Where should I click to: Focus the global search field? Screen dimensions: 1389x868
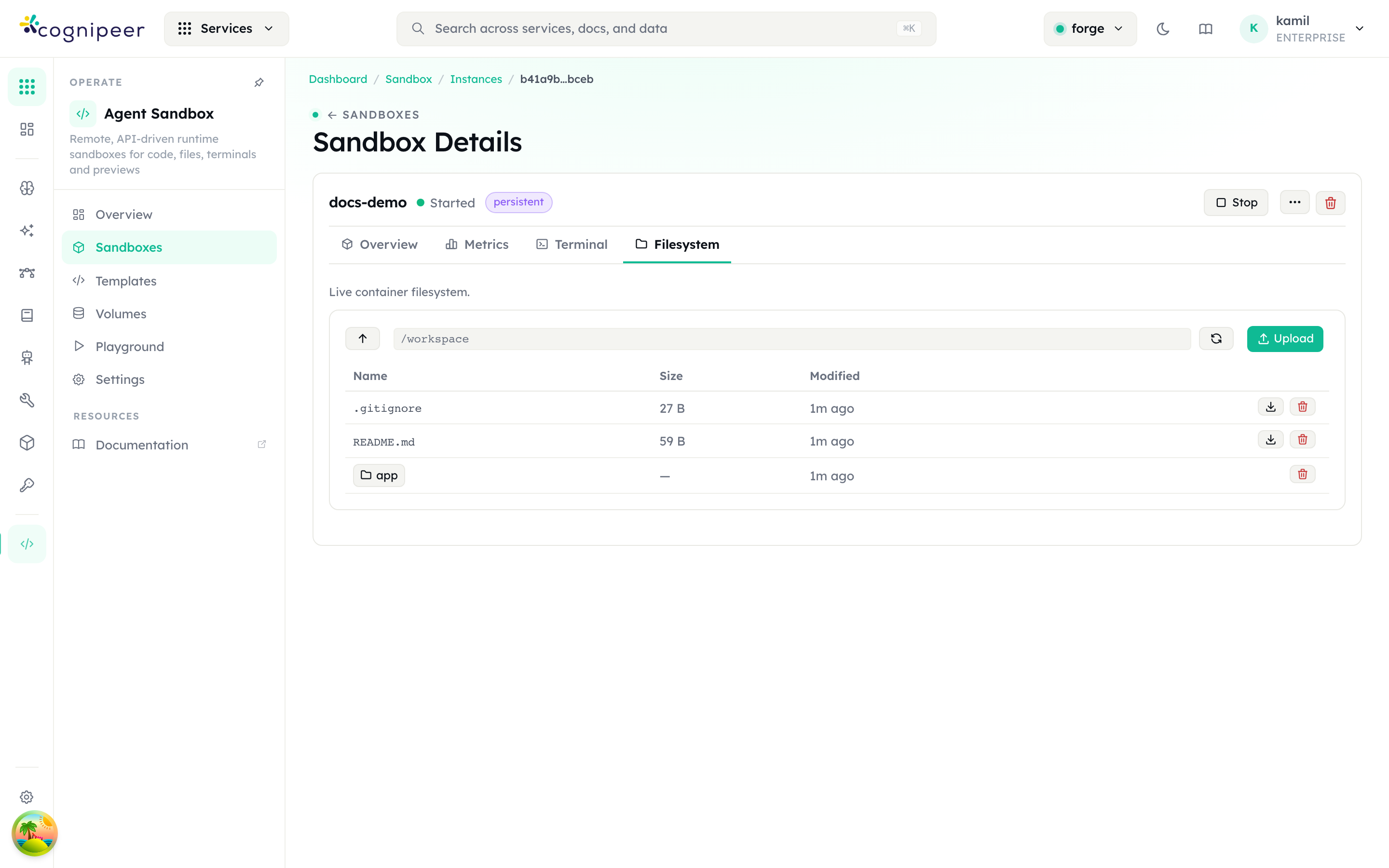[666, 29]
